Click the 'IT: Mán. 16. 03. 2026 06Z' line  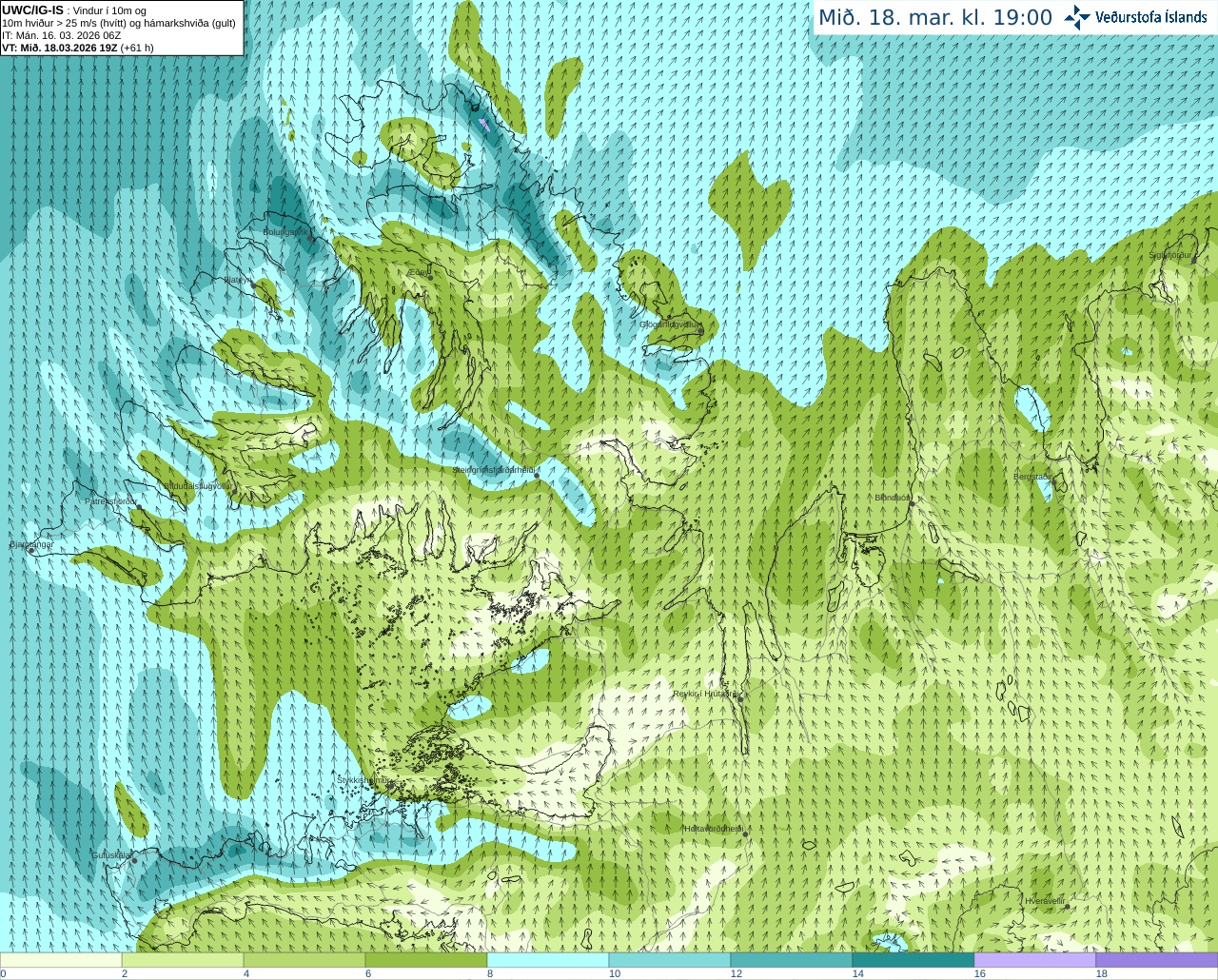pyautogui.click(x=62, y=35)
